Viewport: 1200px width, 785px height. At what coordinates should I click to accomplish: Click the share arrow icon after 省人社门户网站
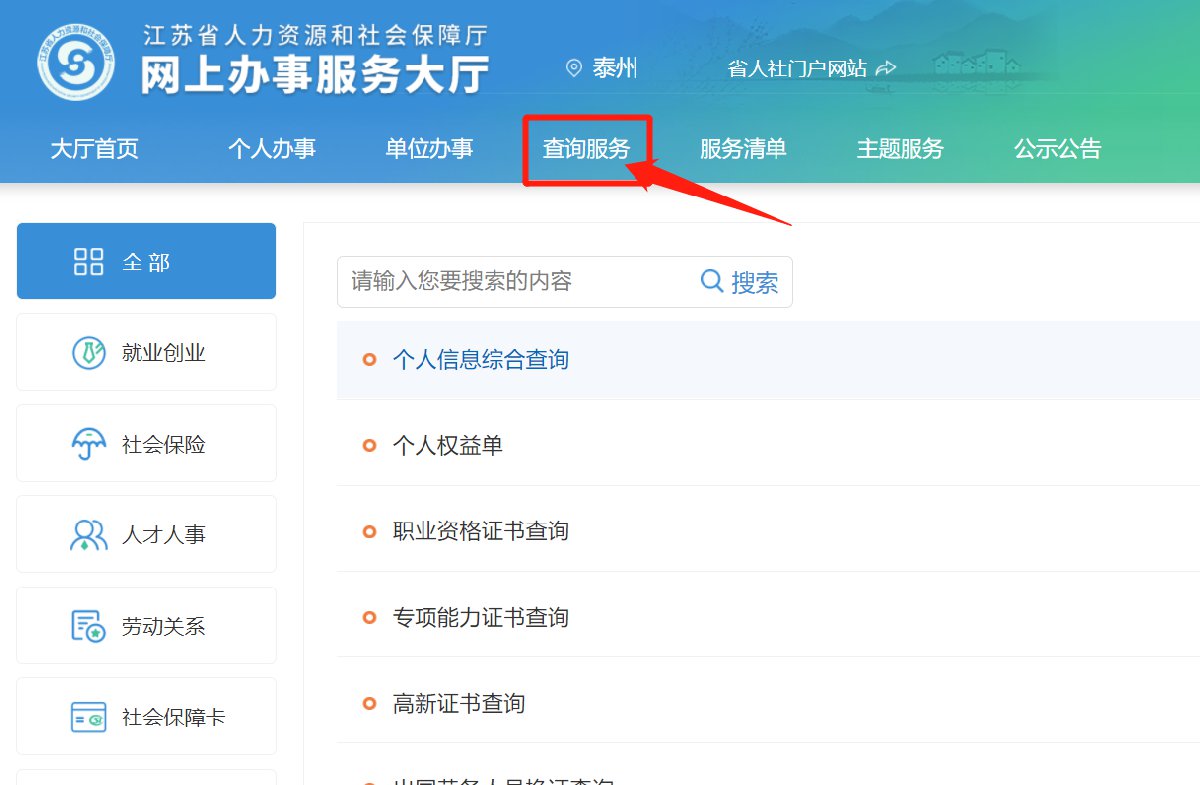pyautogui.click(x=885, y=68)
